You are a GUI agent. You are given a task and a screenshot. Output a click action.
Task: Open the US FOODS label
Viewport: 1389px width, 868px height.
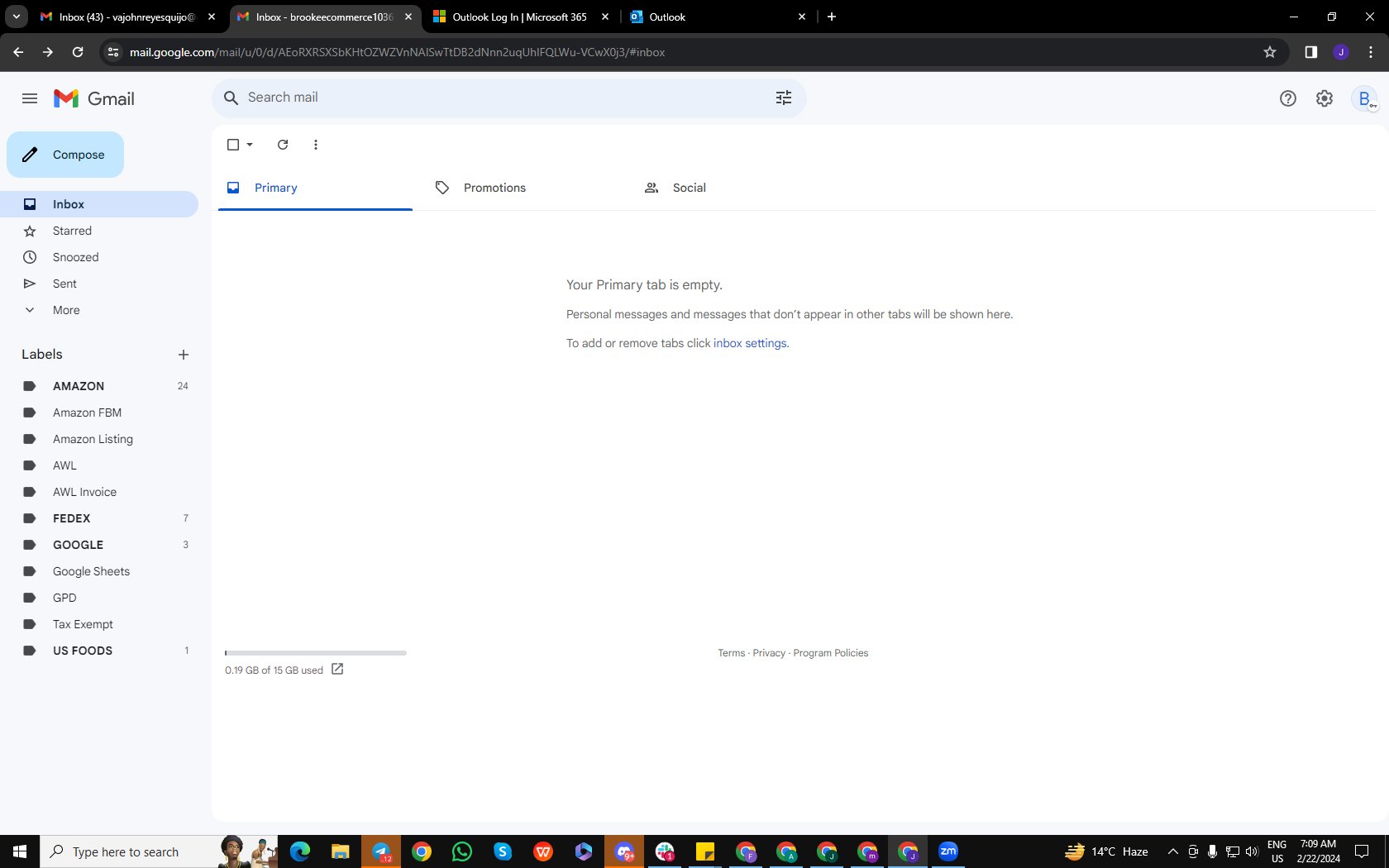pyautogui.click(x=99, y=651)
